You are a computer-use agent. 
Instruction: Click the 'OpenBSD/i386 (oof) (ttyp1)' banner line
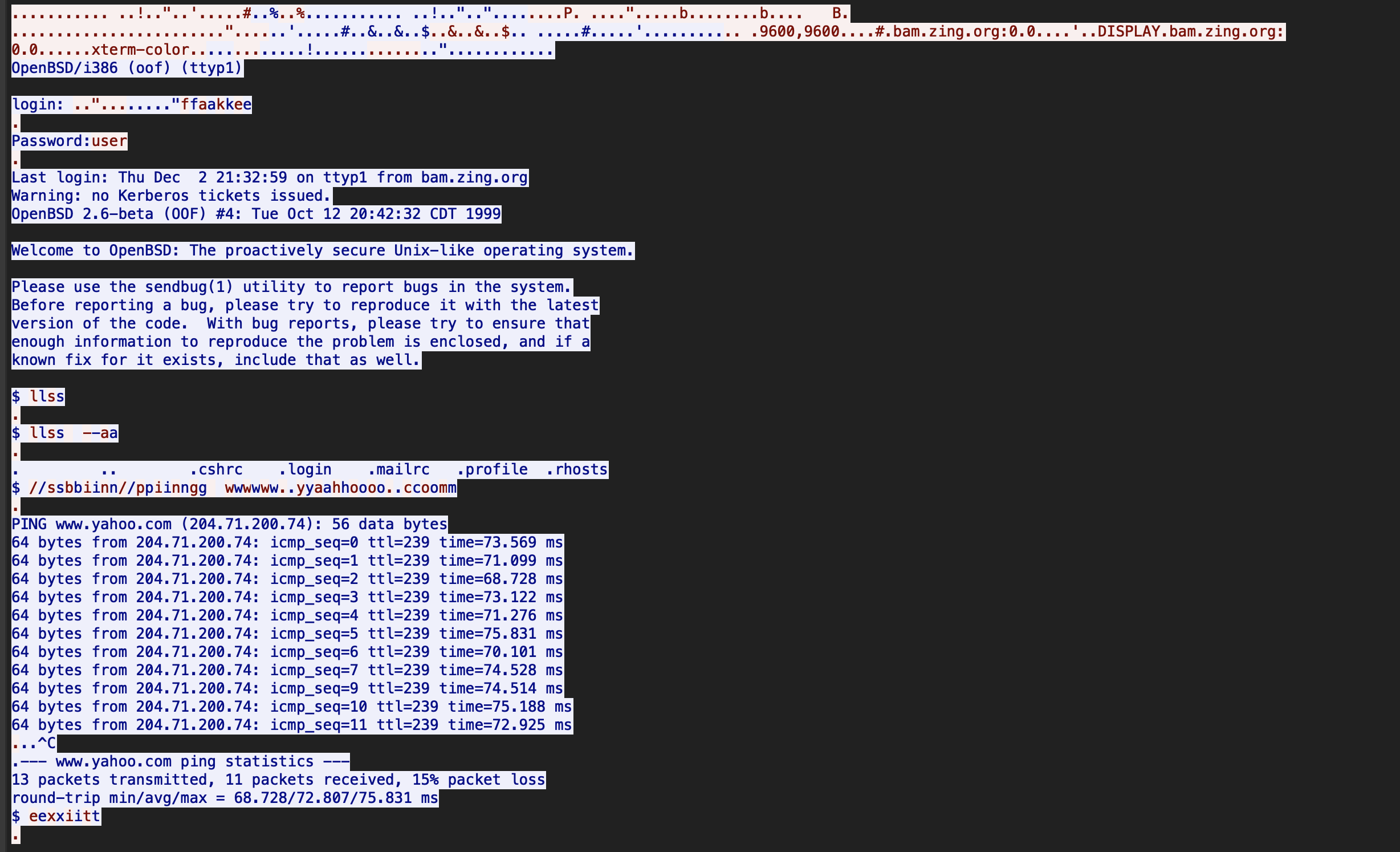[127, 68]
